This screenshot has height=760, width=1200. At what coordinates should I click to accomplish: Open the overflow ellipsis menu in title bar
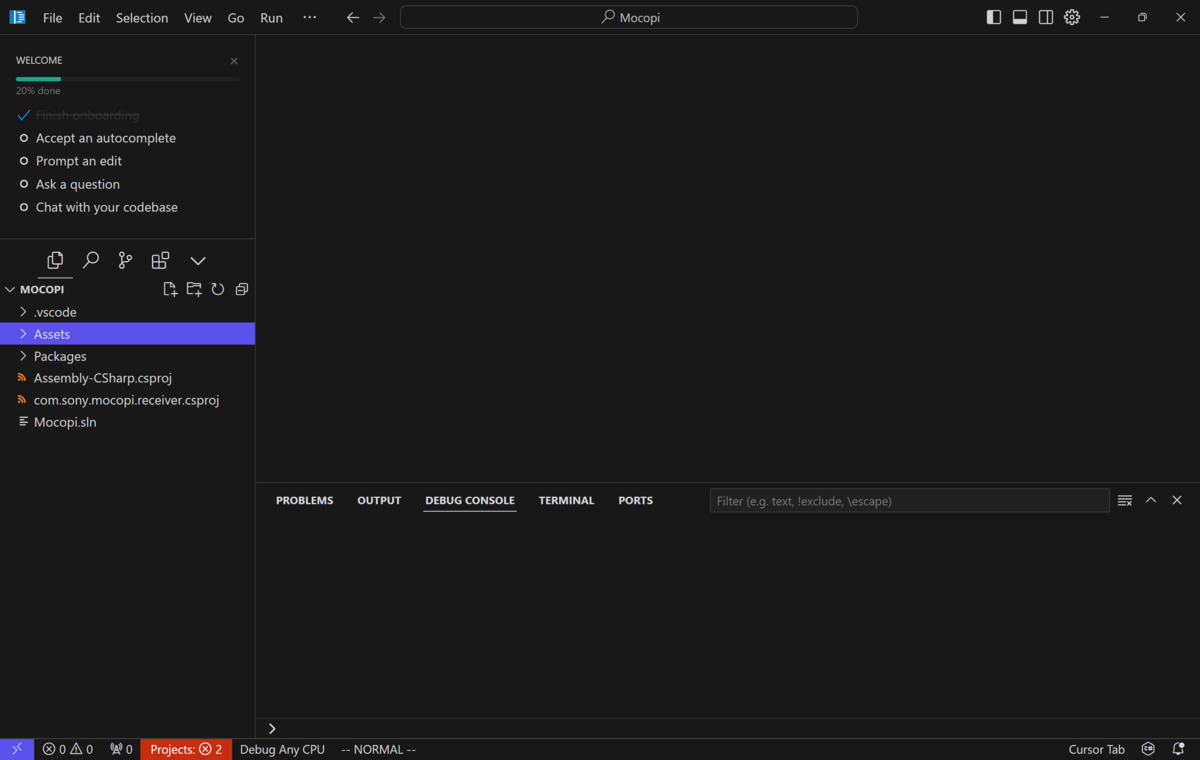310,17
